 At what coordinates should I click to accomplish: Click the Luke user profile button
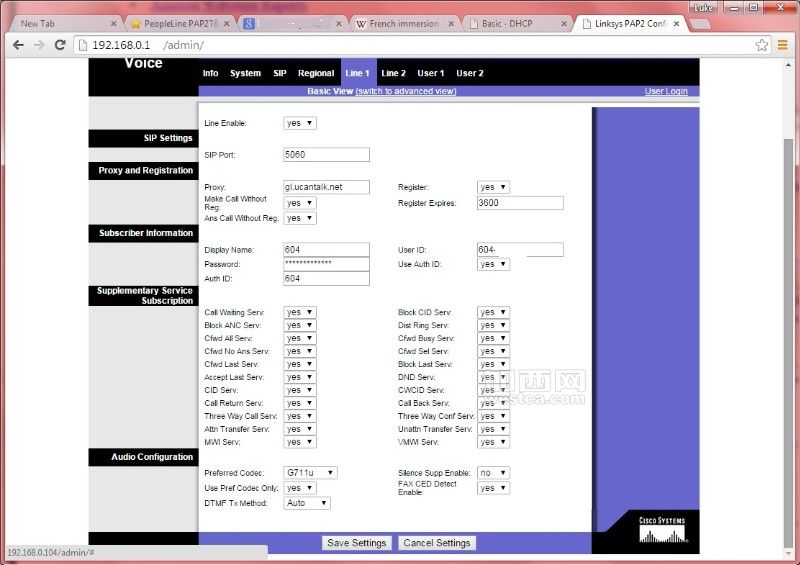point(704,8)
